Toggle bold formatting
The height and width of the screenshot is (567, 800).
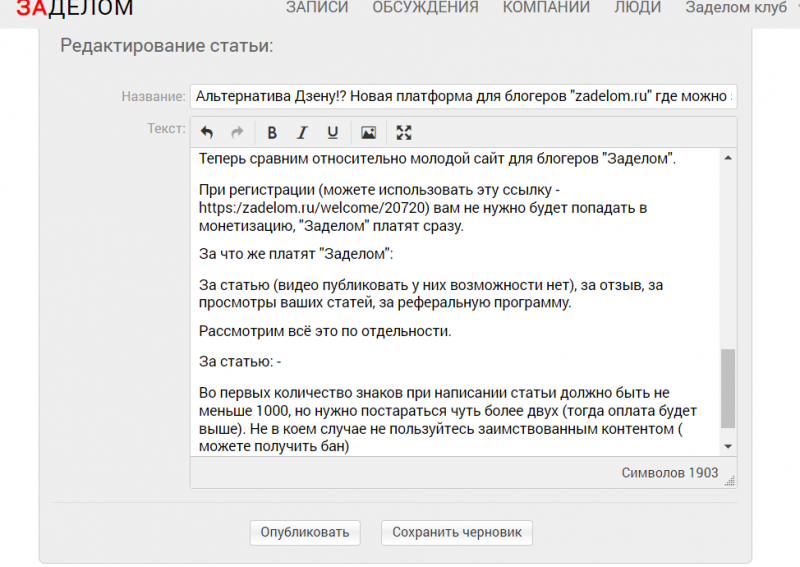click(x=272, y=133)
